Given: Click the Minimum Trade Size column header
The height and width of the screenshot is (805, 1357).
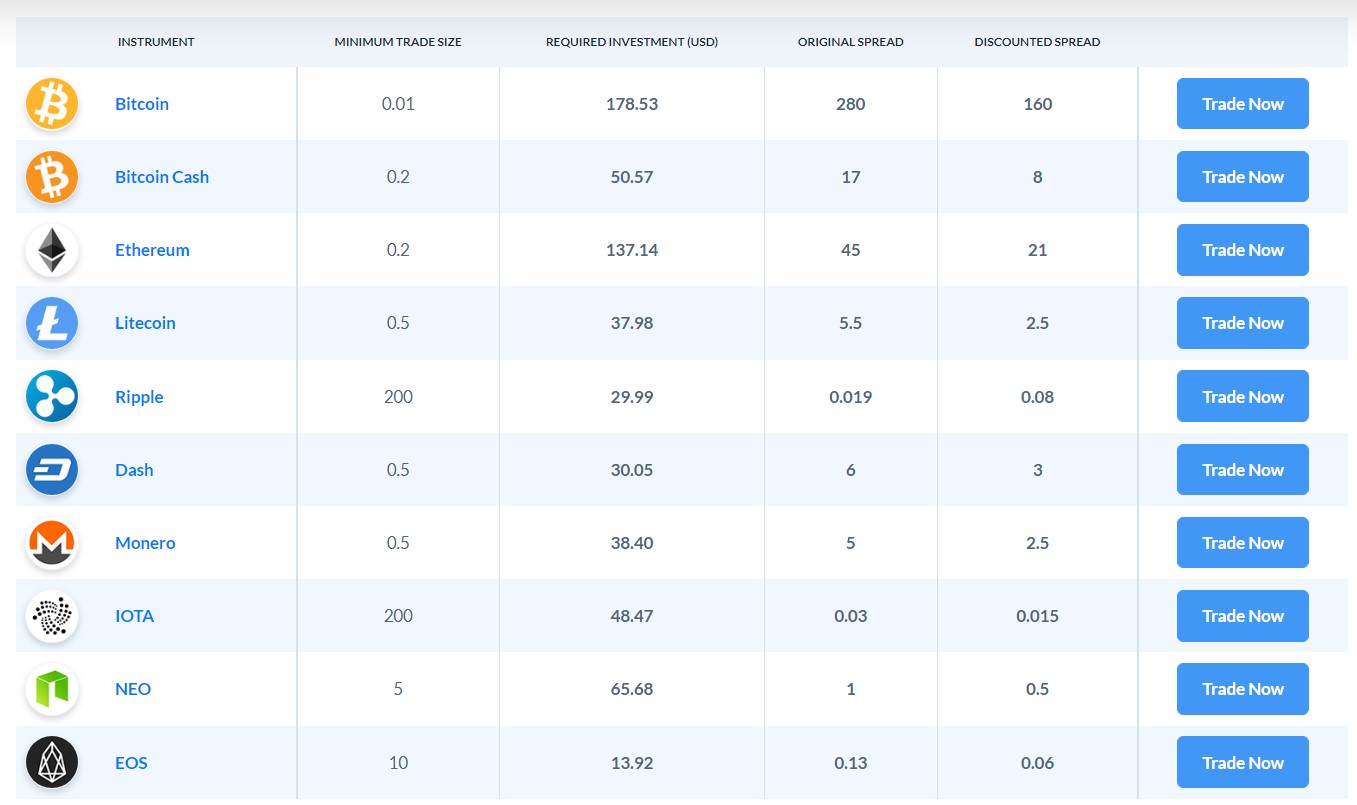Looking at the screenshot, I should 398,42.
